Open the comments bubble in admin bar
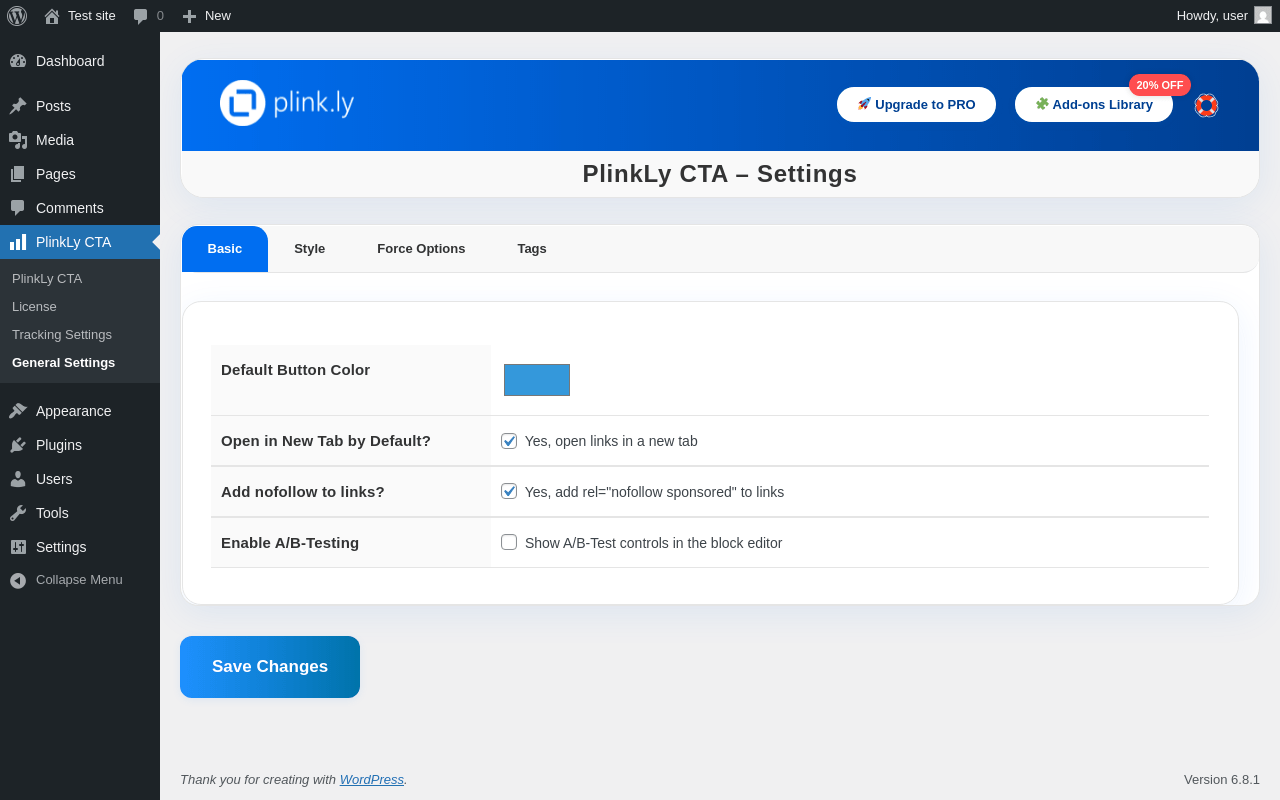Screen dimensions: 1280x800 click(x=141, y=16)
